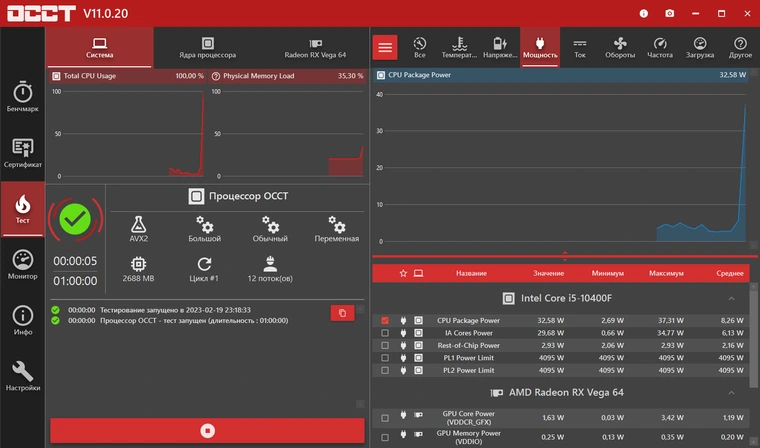Check the GPU Memory Power (VDDIO) checkbox
Viewport: 760px width, 448px height.
pos(385,437)
